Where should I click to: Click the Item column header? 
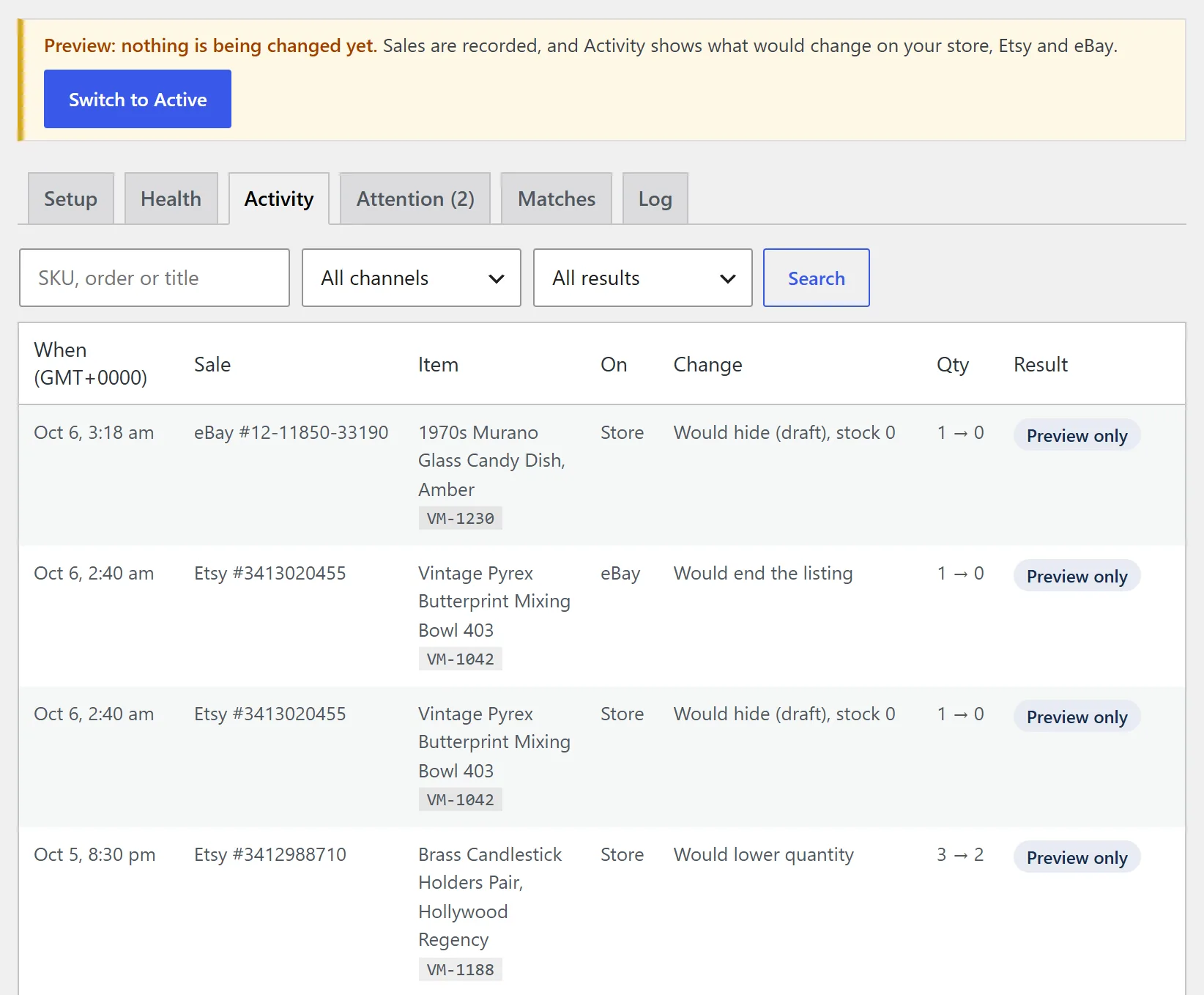438,364
